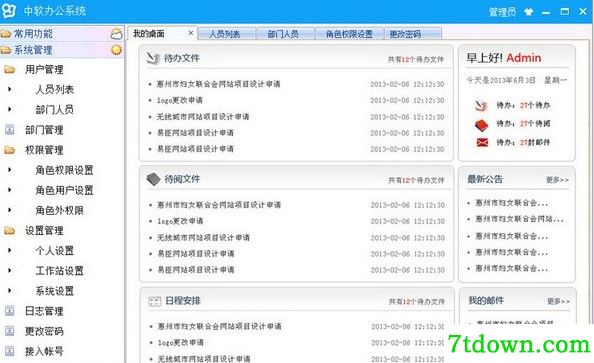Click the 系统管理 folder icon
594x363 pixels.
point(6,50)
